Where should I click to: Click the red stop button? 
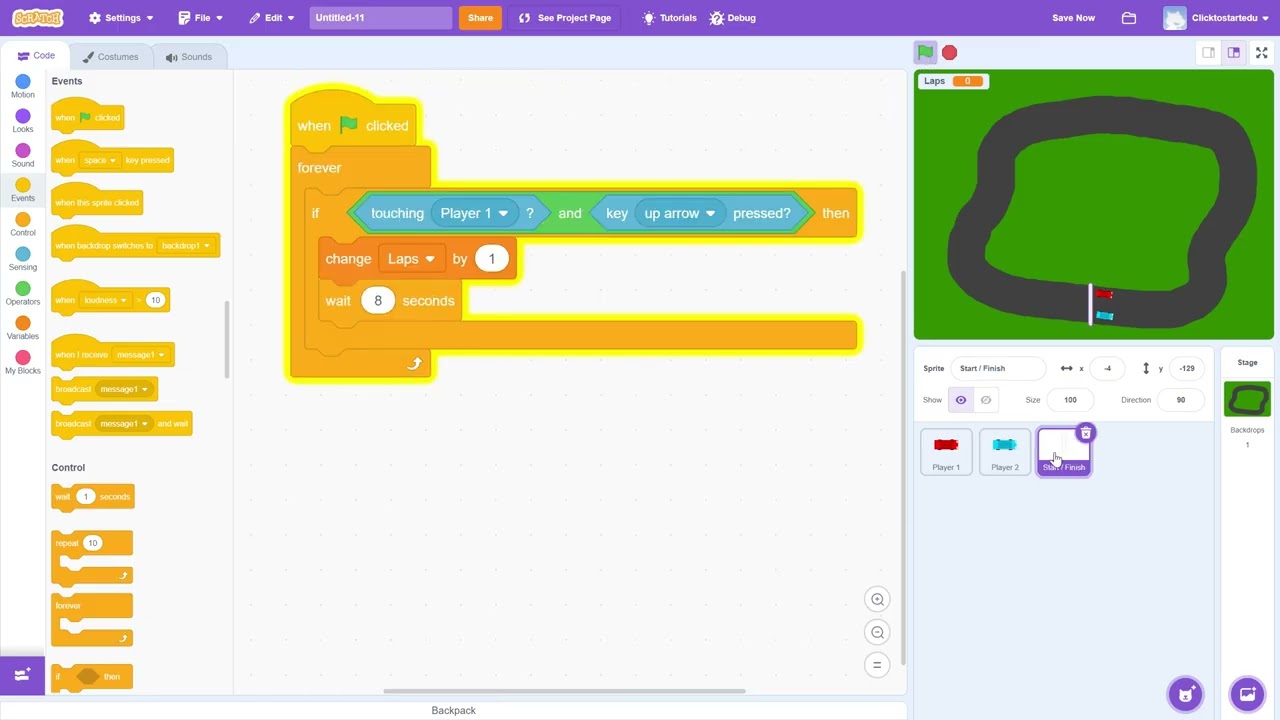(949, 52)
